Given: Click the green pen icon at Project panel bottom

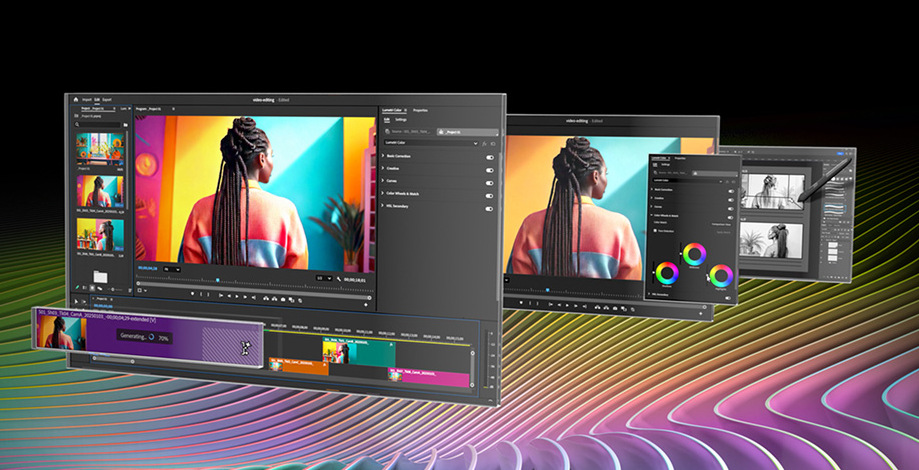Looking at the screenshot, I should [x=77, y=288].
